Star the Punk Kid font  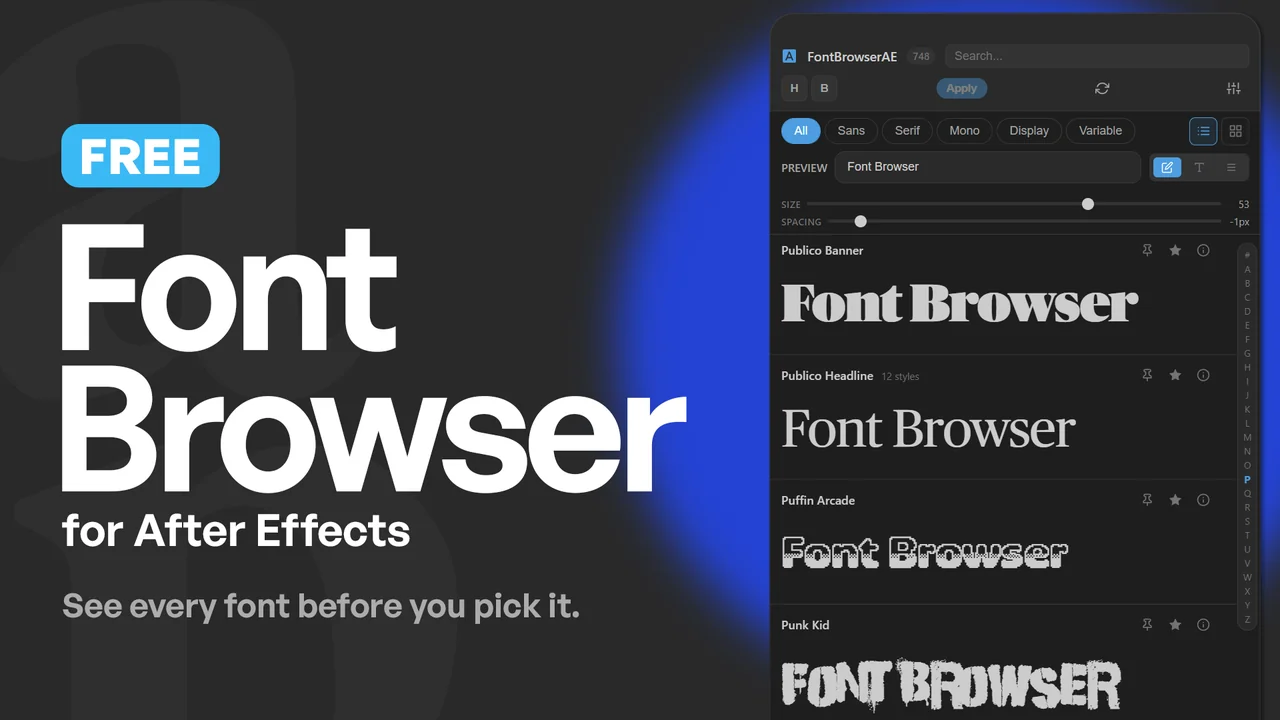tap(1175, 625)
